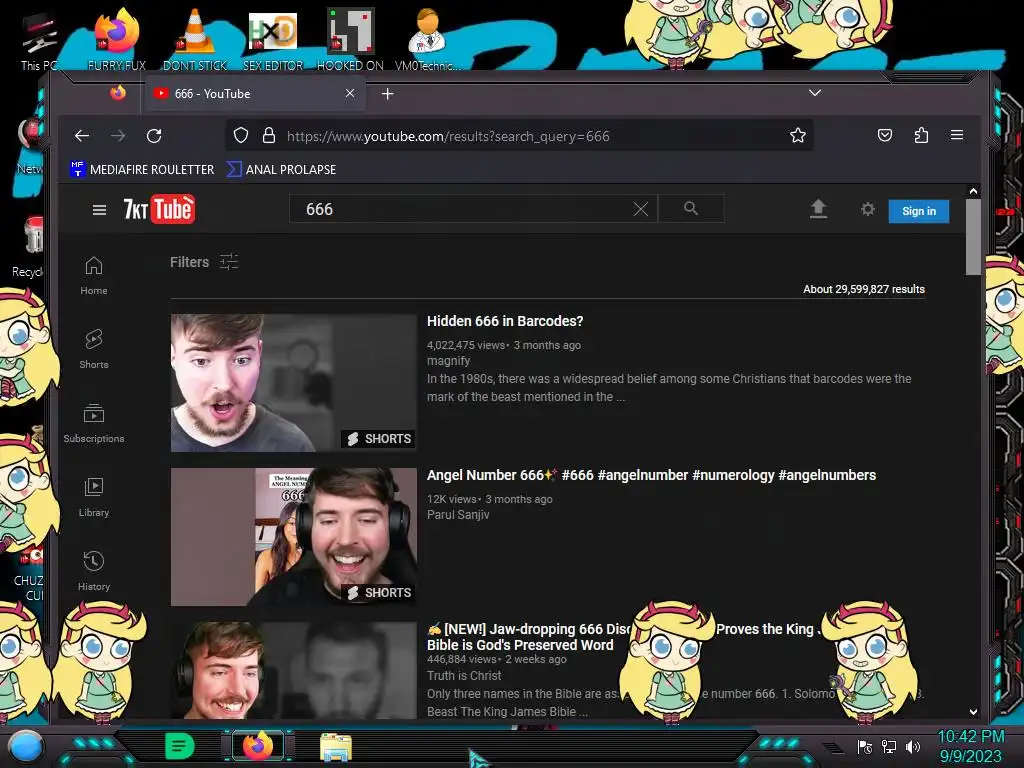
Task: Open the green notes app in taskbar
Action: click(x=180, y=746)
